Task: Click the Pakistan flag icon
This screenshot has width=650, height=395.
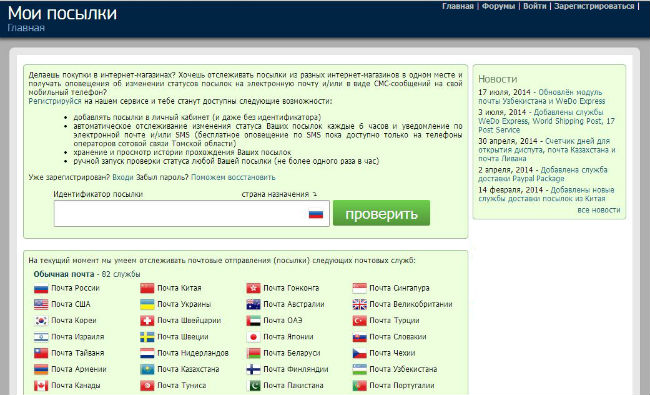Action: tap(253, 386)
